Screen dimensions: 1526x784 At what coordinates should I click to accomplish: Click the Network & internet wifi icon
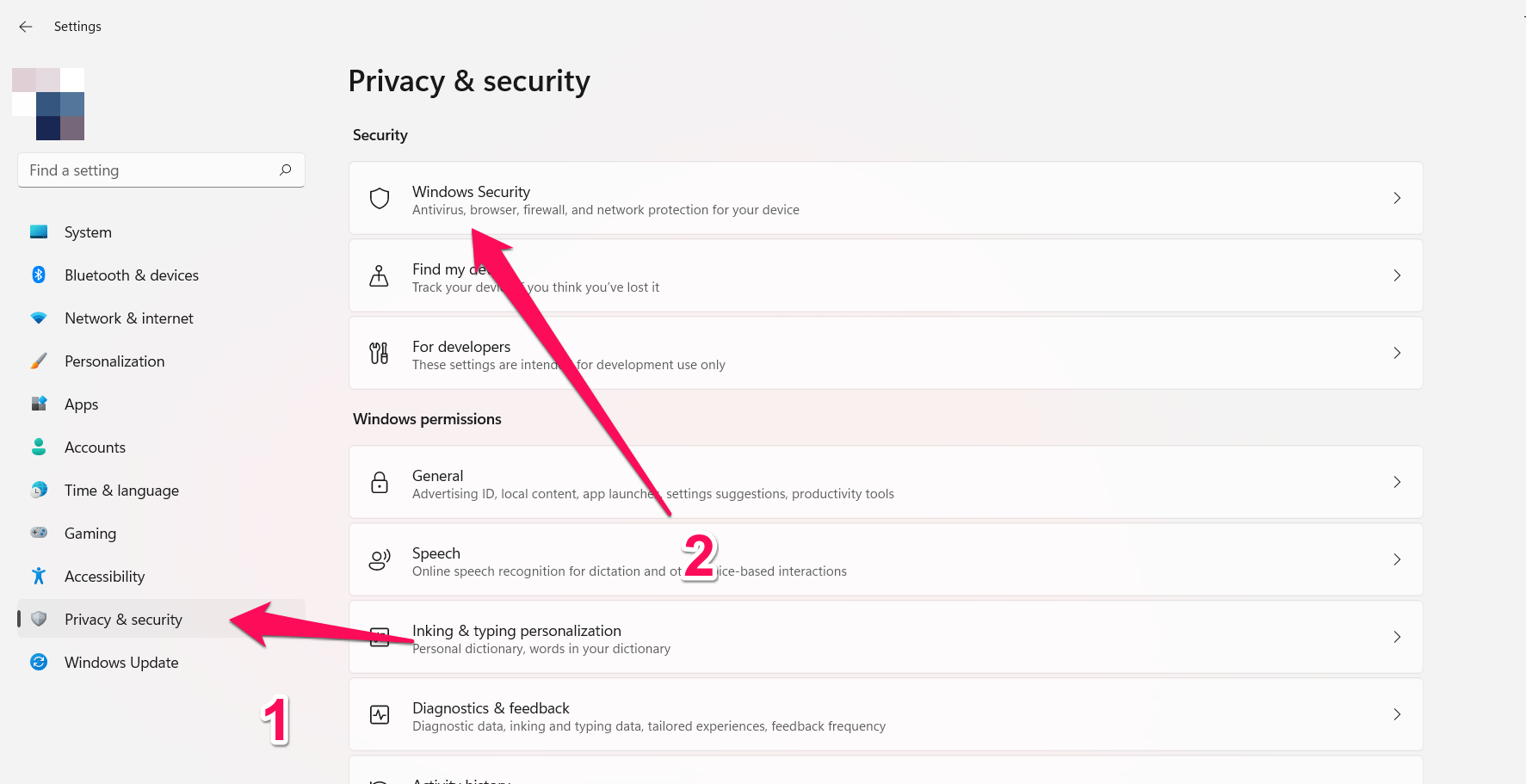39,318
